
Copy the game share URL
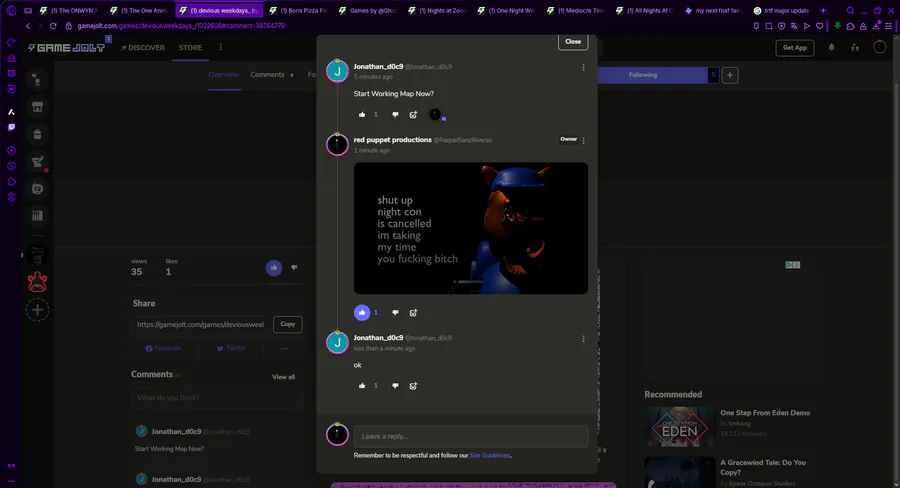click(288, 324)
